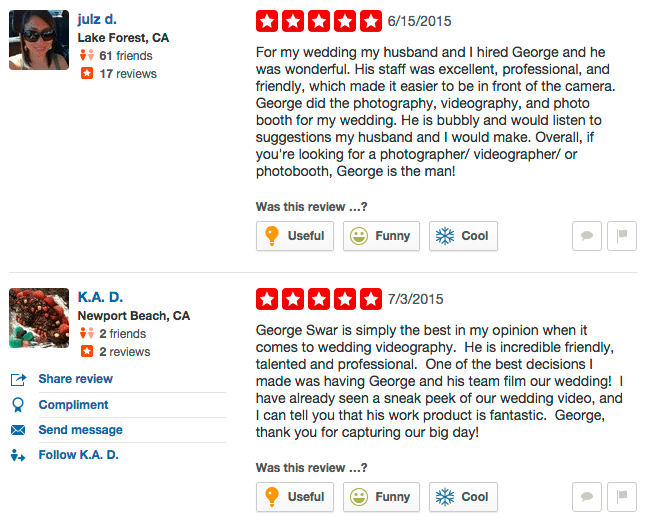Select Share review link

(75, 379)
